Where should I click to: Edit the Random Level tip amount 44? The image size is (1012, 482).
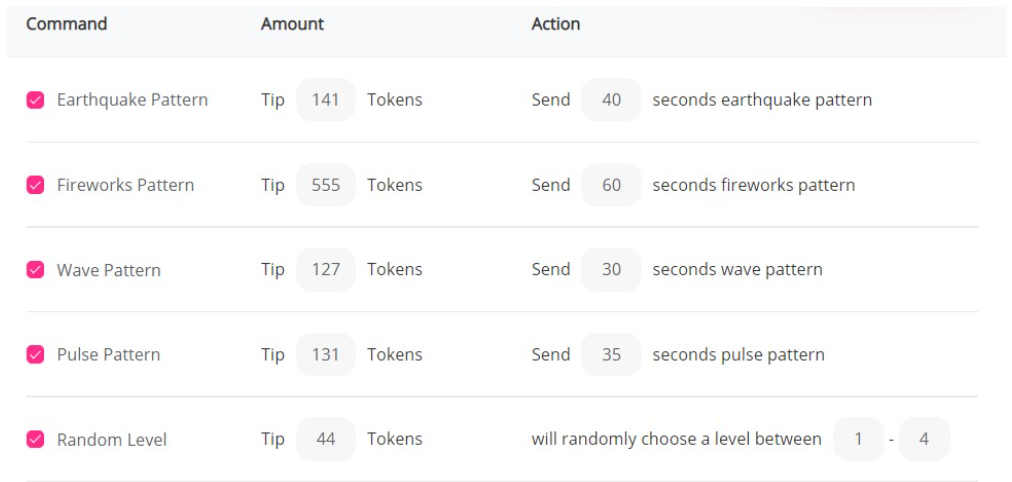click(x=326, y=439)
